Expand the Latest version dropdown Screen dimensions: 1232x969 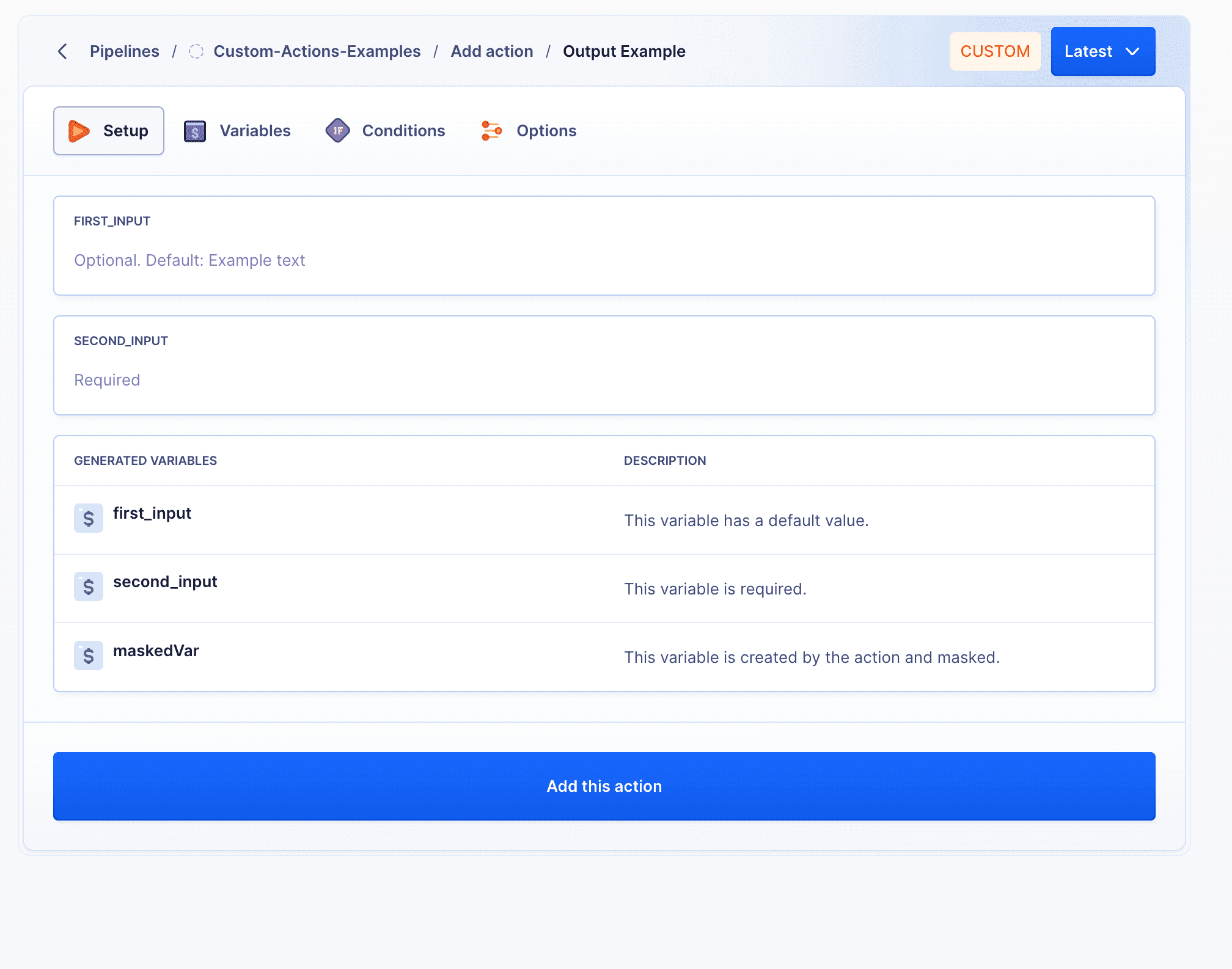(1102, 51)
